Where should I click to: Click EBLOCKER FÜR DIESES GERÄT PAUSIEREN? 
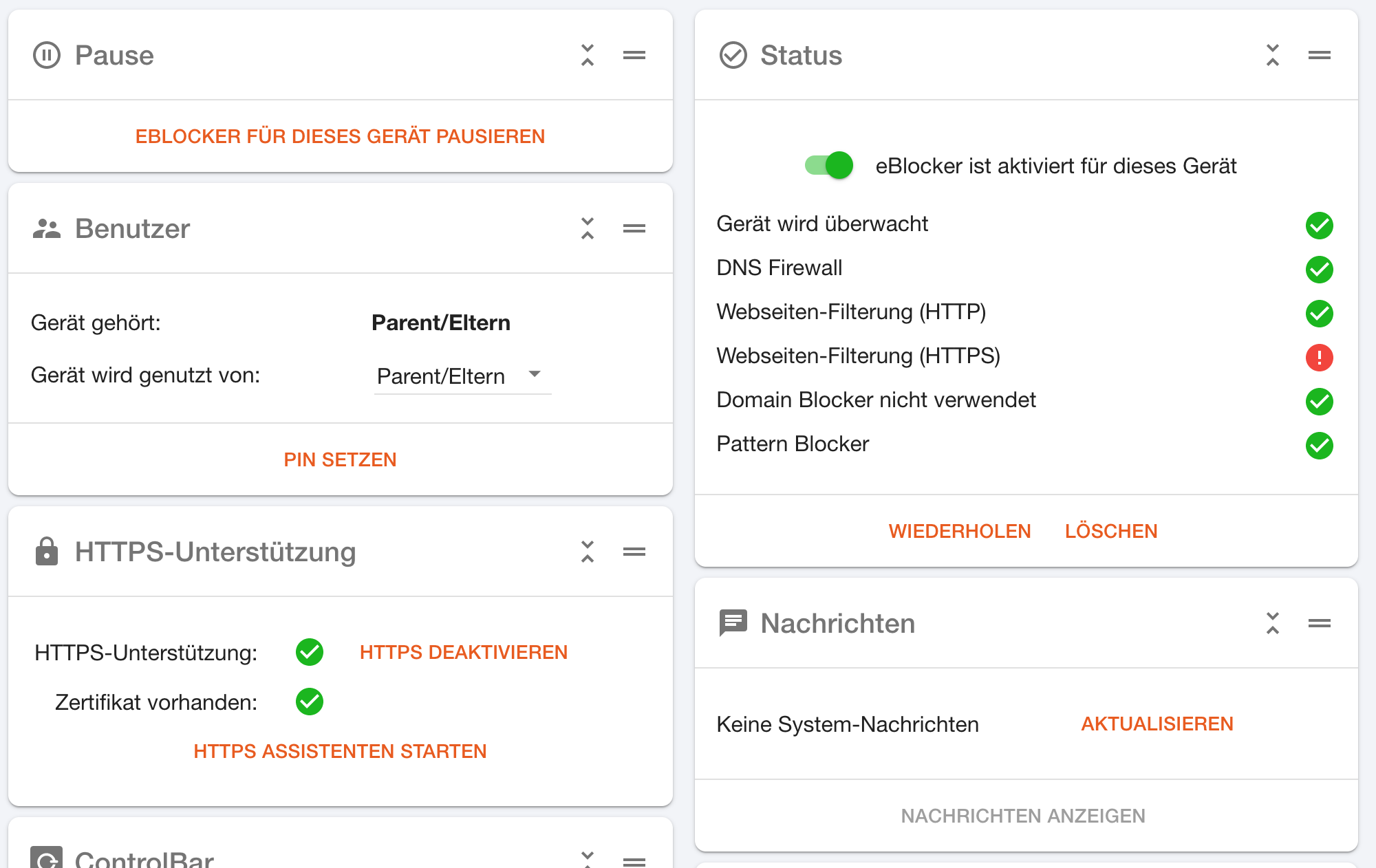(x=340, y=136)
